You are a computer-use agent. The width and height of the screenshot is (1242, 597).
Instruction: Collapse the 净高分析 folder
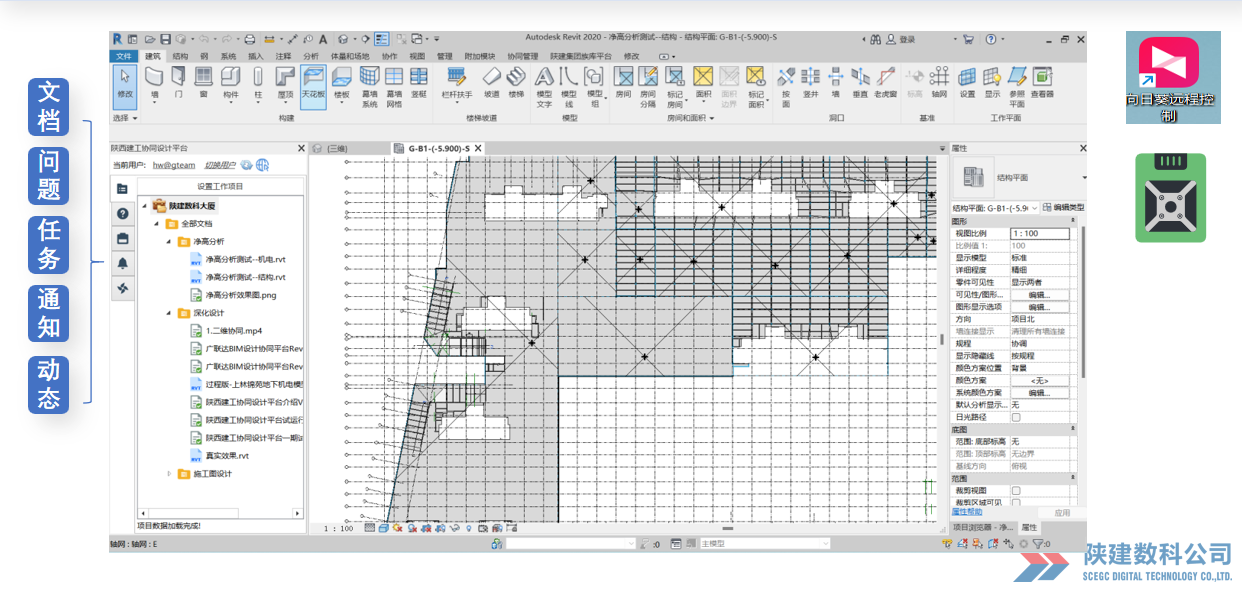171,242
